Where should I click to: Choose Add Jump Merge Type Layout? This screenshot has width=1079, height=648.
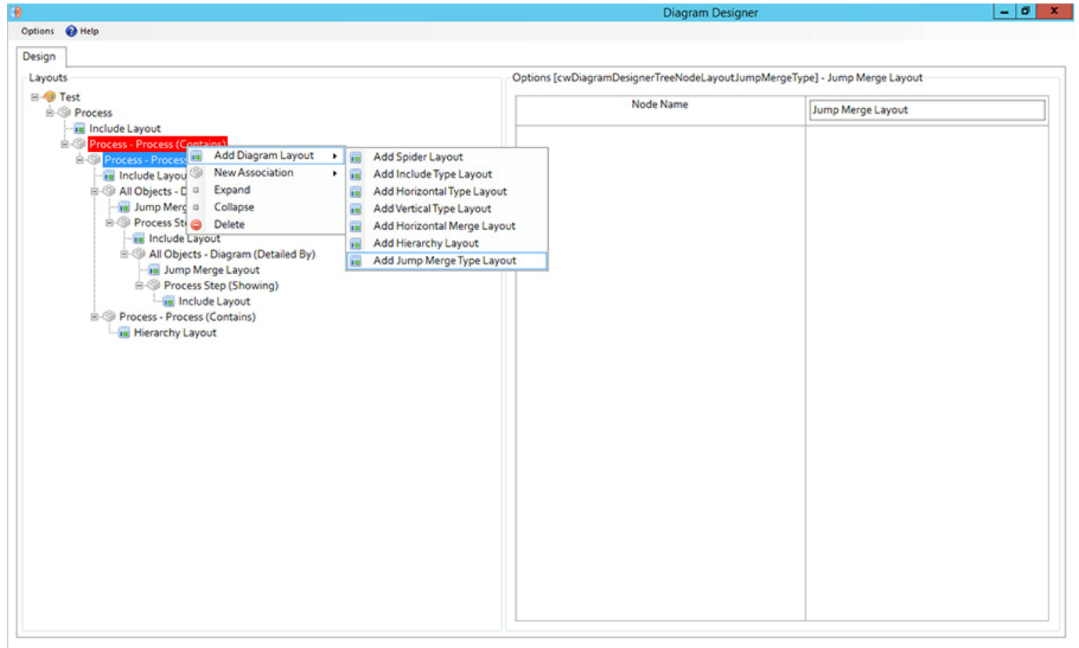point(444,261)
